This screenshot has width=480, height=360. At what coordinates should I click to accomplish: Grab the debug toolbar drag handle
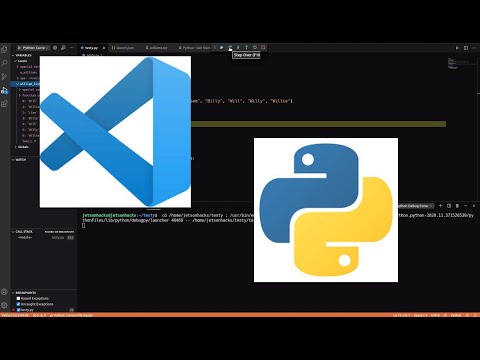click(x=215, y=48)
